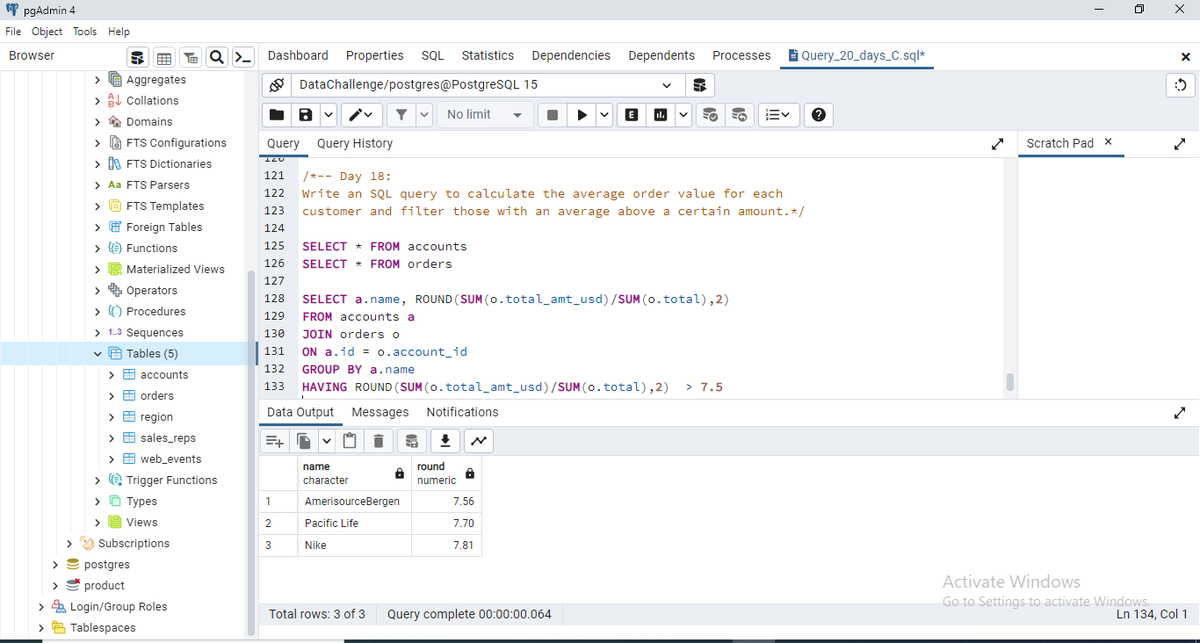Select the web_events table in tree

pos(171,459)
